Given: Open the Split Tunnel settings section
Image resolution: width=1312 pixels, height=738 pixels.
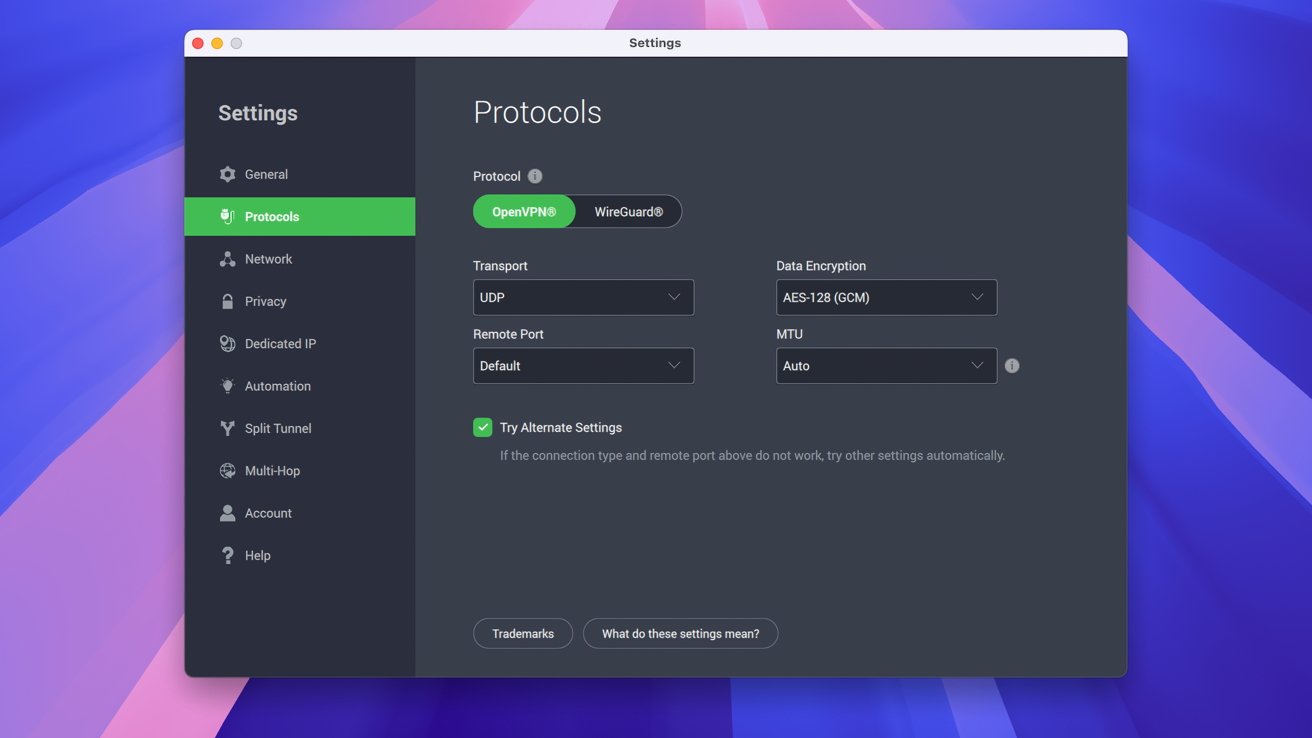Looking at the screenshot, I should tap(300, 428).
